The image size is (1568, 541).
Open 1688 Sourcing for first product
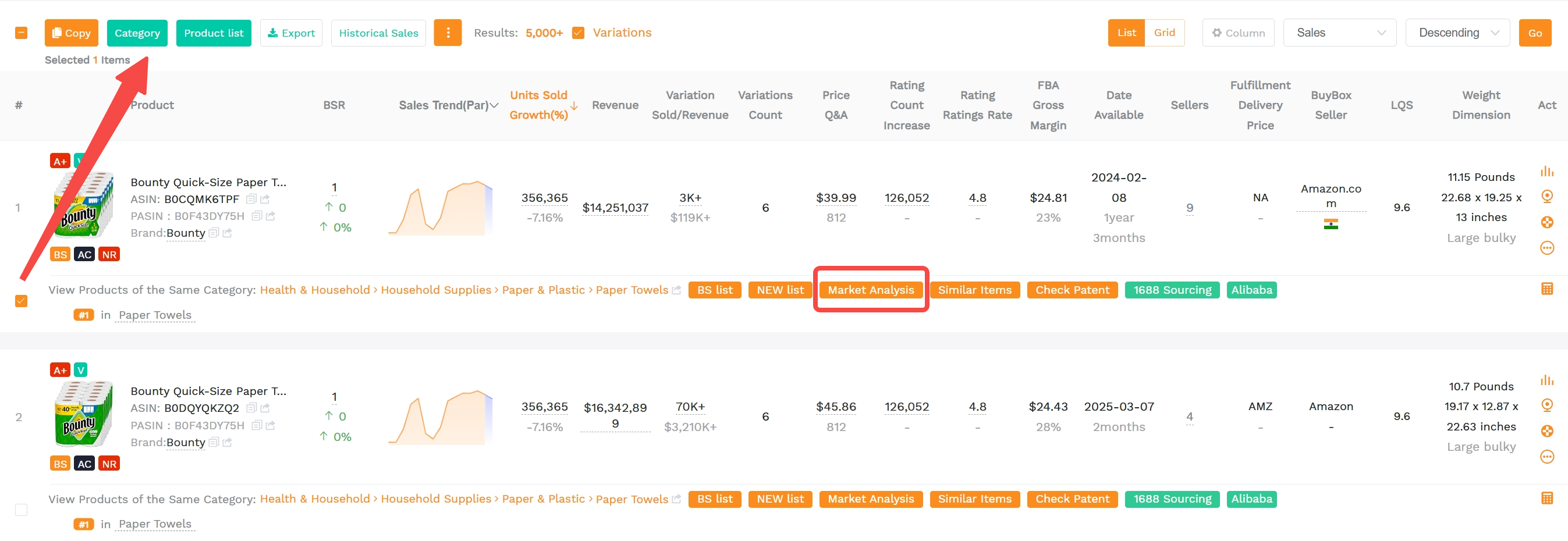tap(1172, 290)
